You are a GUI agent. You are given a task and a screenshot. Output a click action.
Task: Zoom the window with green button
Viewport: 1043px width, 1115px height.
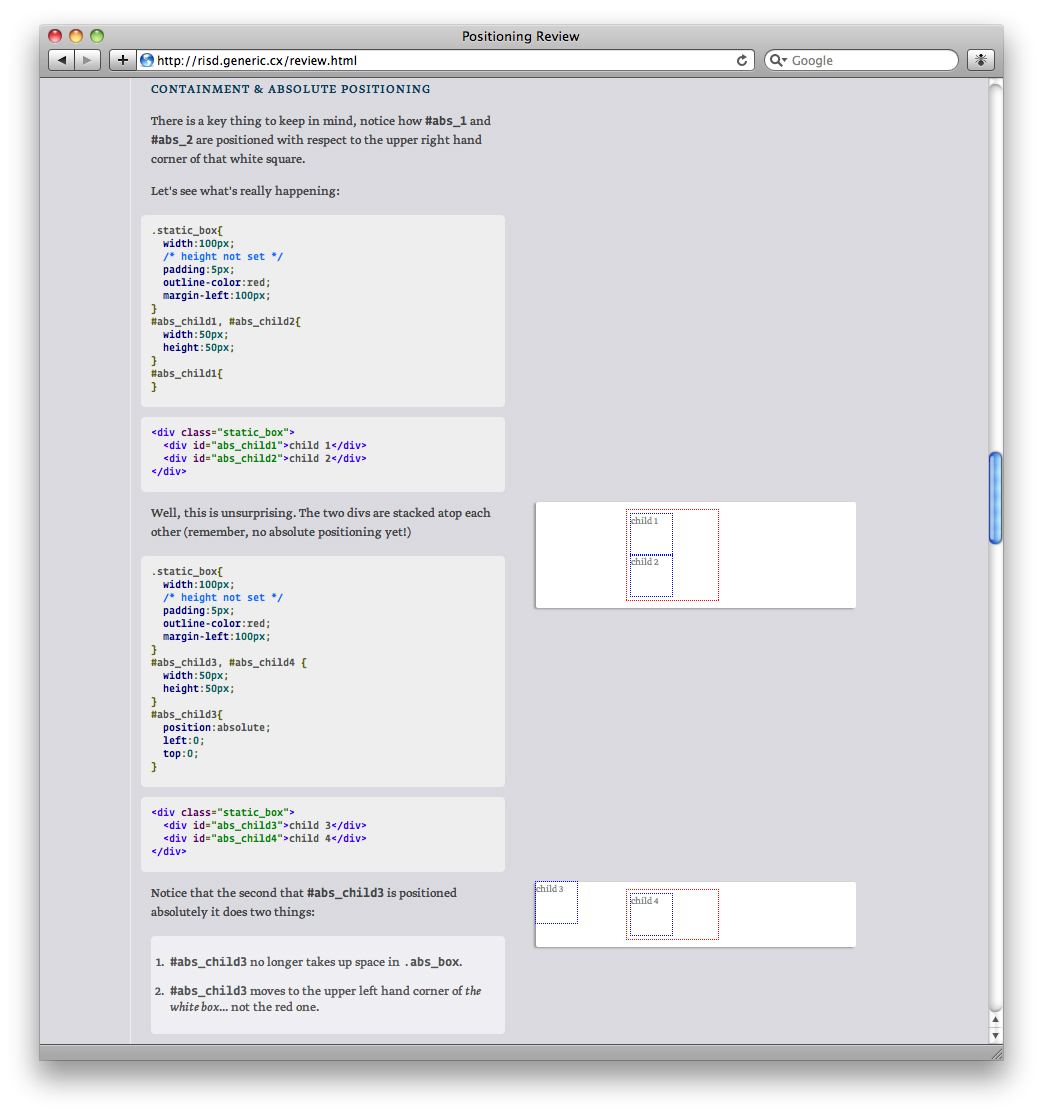pyautogui.click(x=97, y=36)
